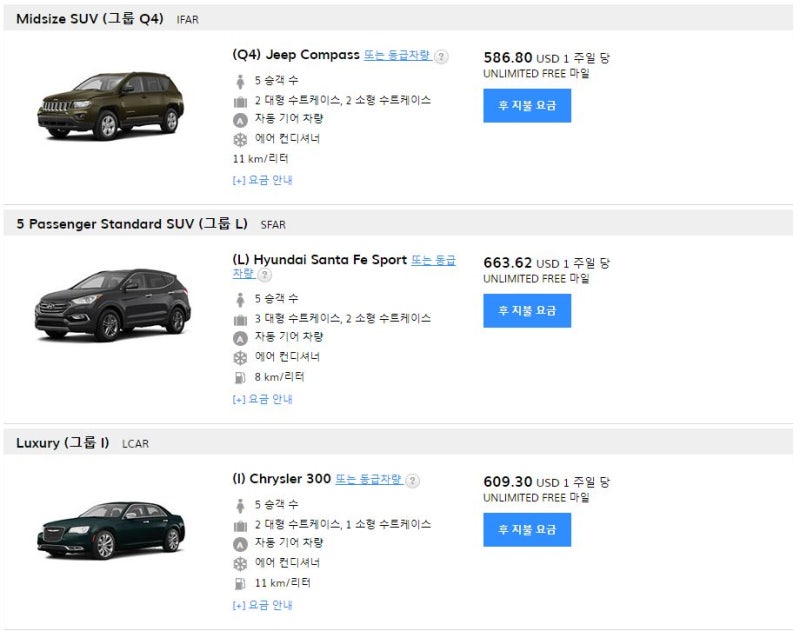Expand rate details for Jeep Compass
The width and height of the screenshot is (800, 631).
[262, 181]
